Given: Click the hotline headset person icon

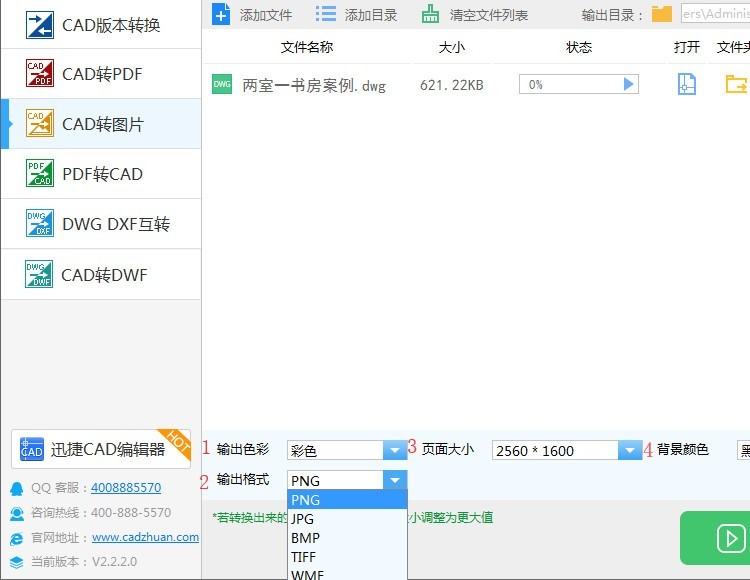Looking at the screenshot, I should (x=17, y=514).
